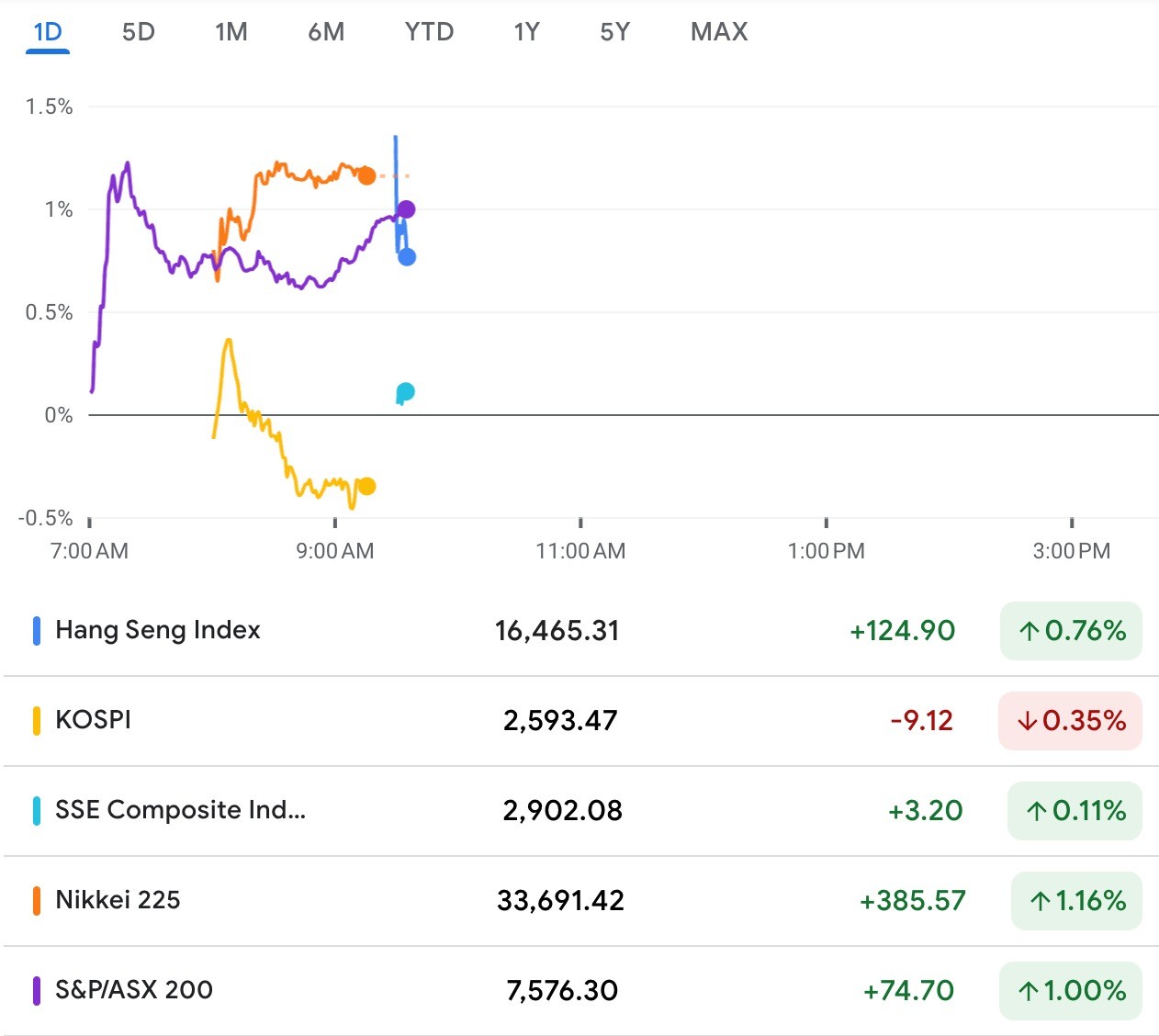Switch chart to YTD view
Viewport: 1159px width, 1036px height.
point(429,32)
